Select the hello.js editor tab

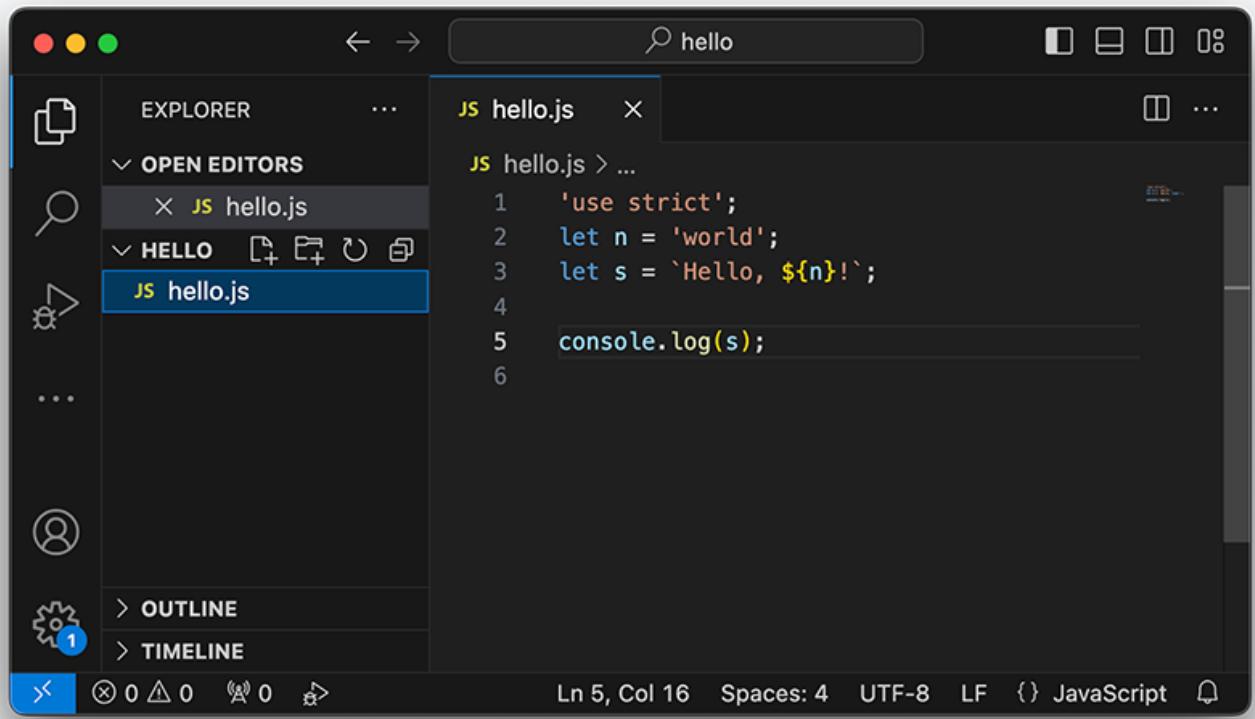point(532,110)
